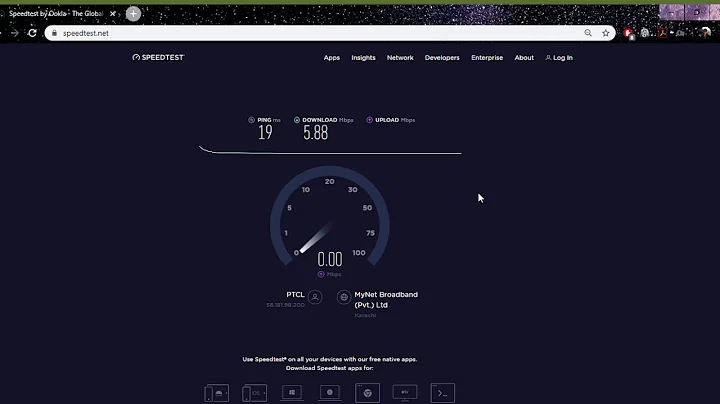Open the Enterprise menu item
Viewport: 720px width, 404px height.
pyautogui.click(x=487, y=58)
